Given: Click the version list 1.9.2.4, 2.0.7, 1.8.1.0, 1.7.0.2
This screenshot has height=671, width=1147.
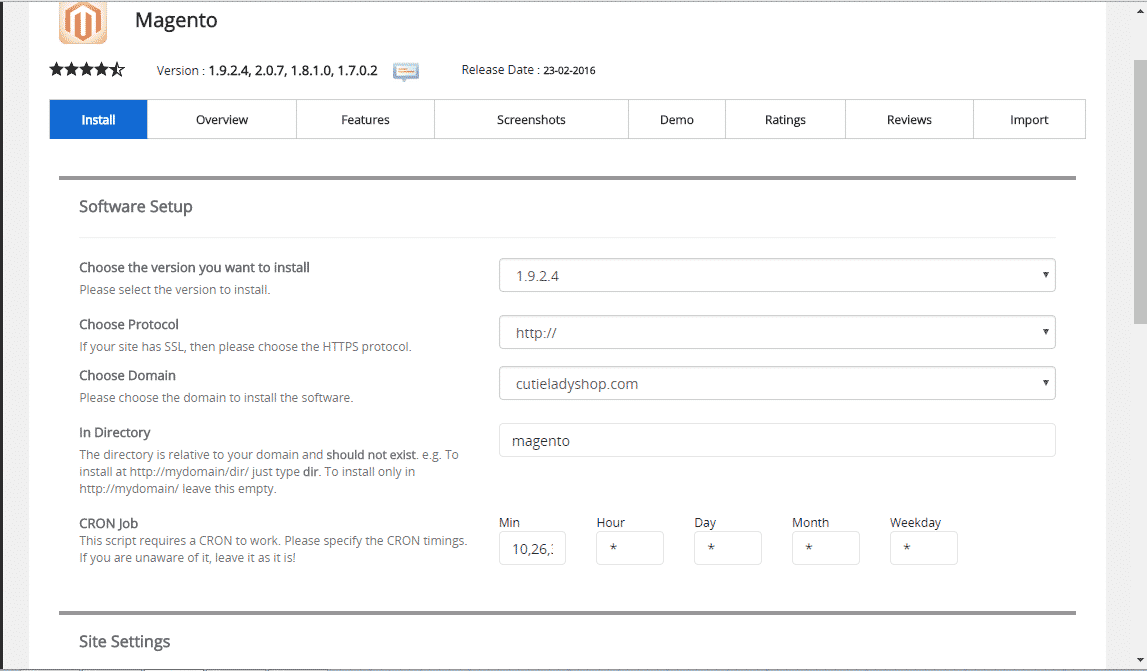Looking at the screenshot, I should tap(293, 70).
